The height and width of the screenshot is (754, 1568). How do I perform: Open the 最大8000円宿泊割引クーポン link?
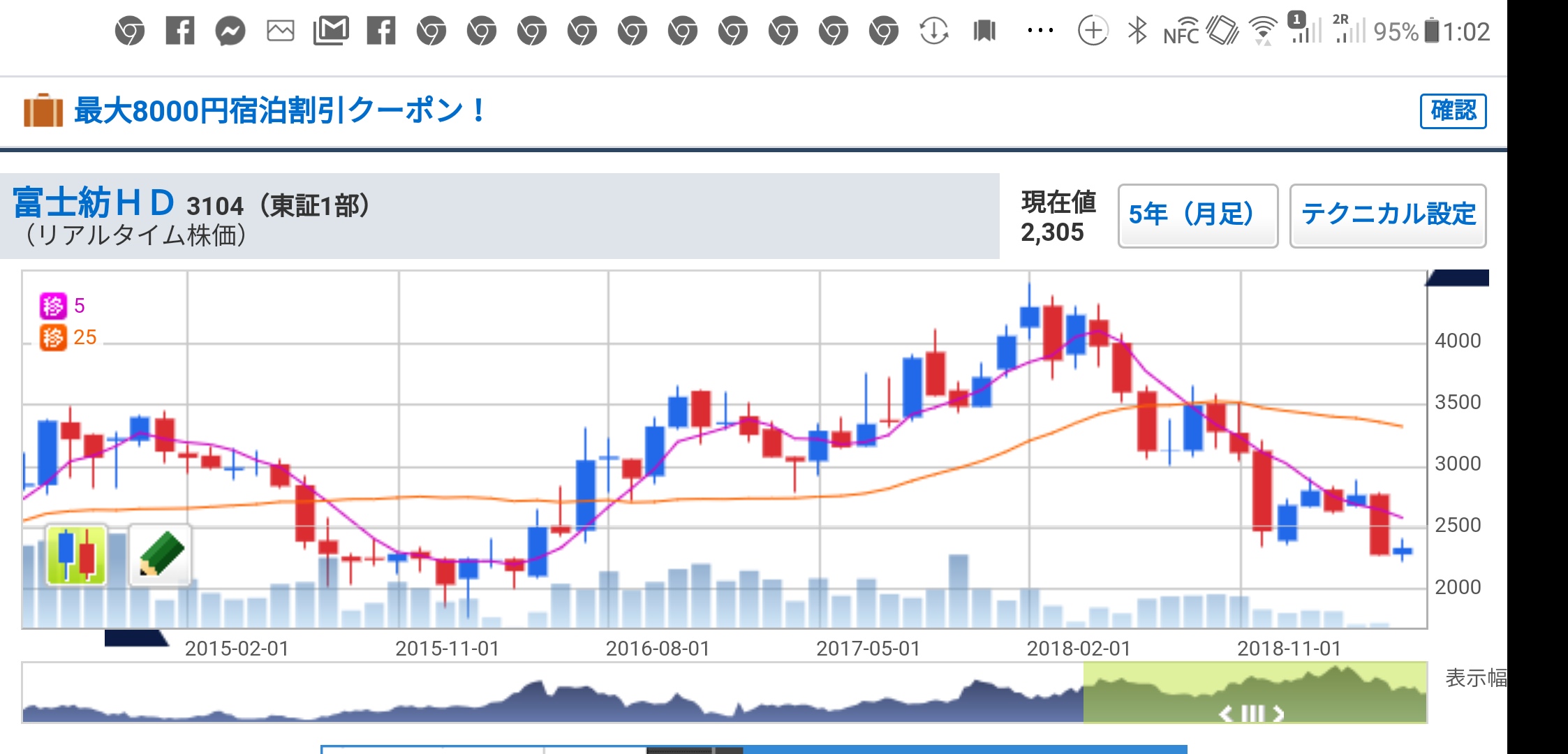279,111
